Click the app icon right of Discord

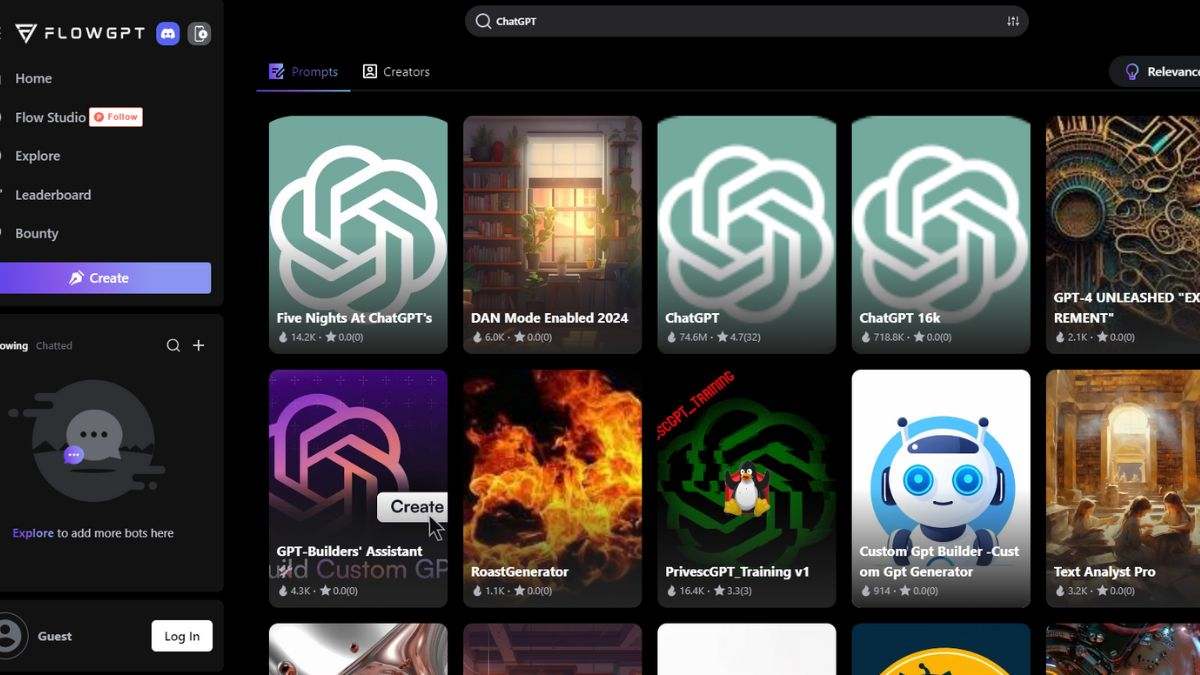tap(199, 33)
